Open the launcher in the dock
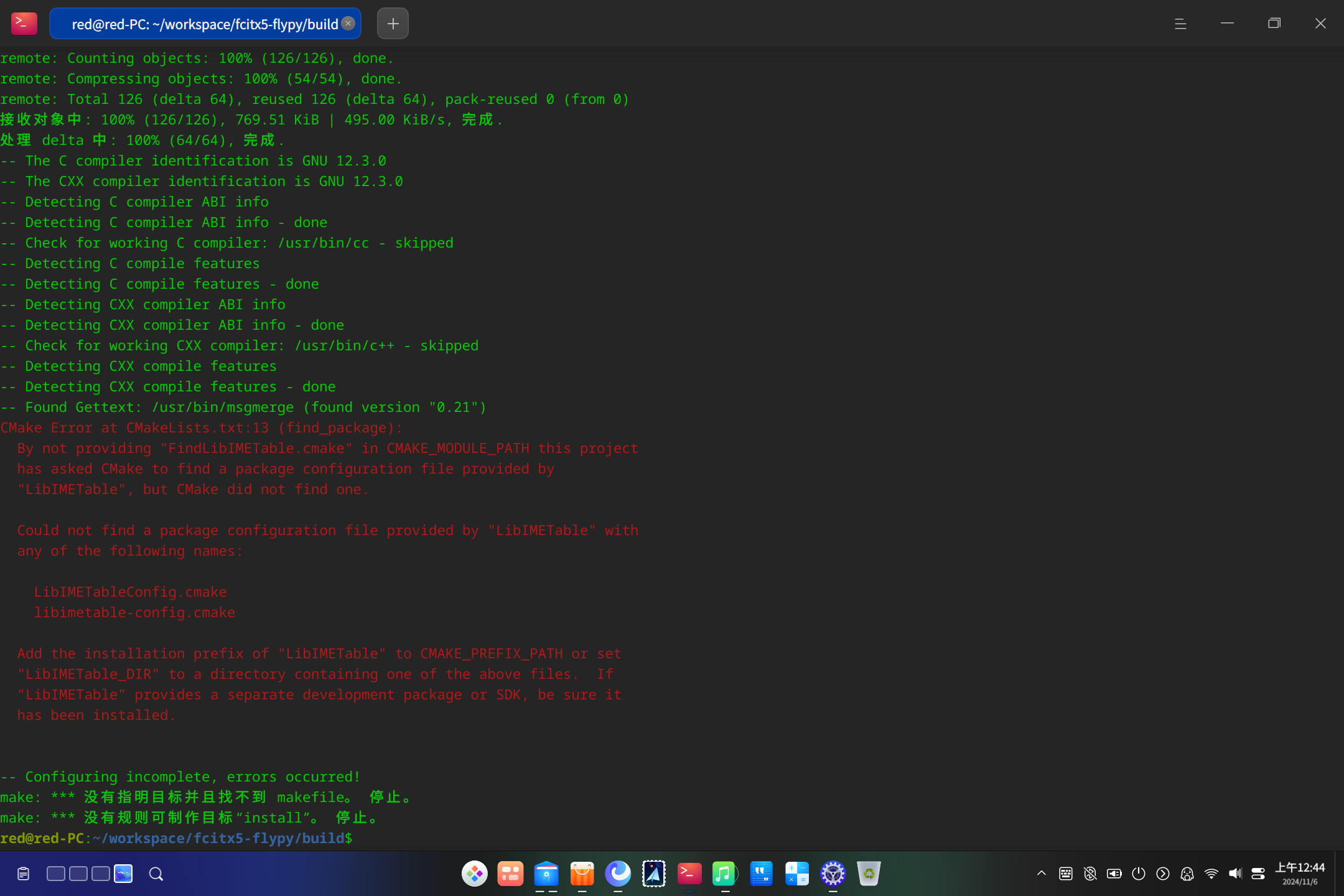 point(474,874)
